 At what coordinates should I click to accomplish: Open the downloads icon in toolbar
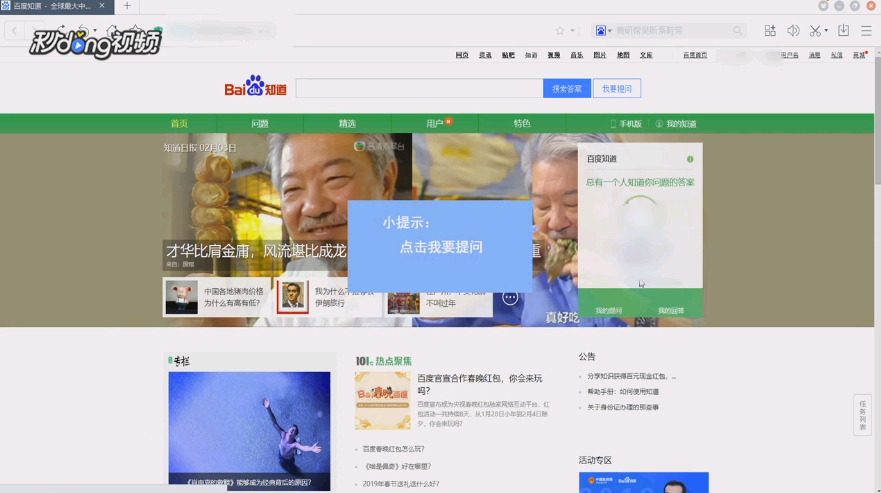click(x=843, y=30)
